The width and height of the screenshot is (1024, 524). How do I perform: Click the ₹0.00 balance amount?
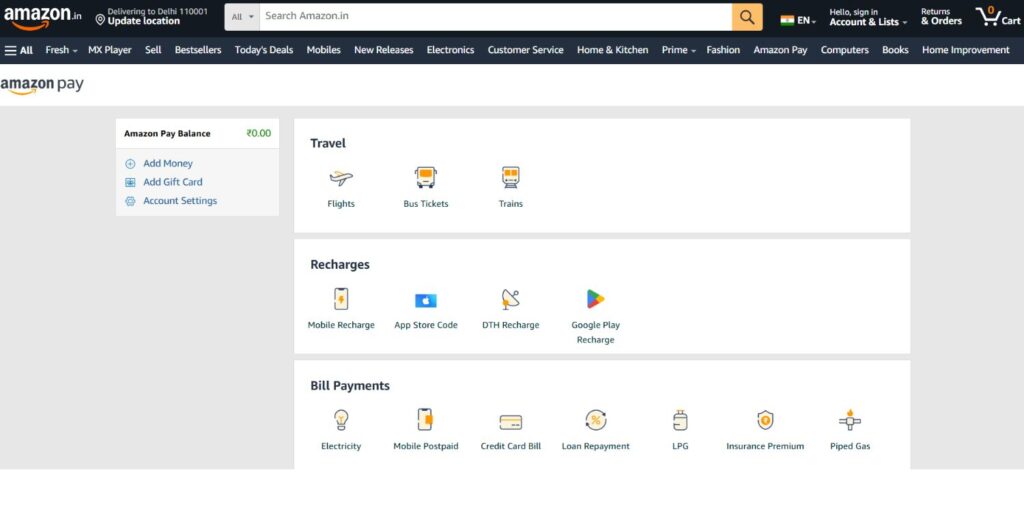click(x=259, y=133)
